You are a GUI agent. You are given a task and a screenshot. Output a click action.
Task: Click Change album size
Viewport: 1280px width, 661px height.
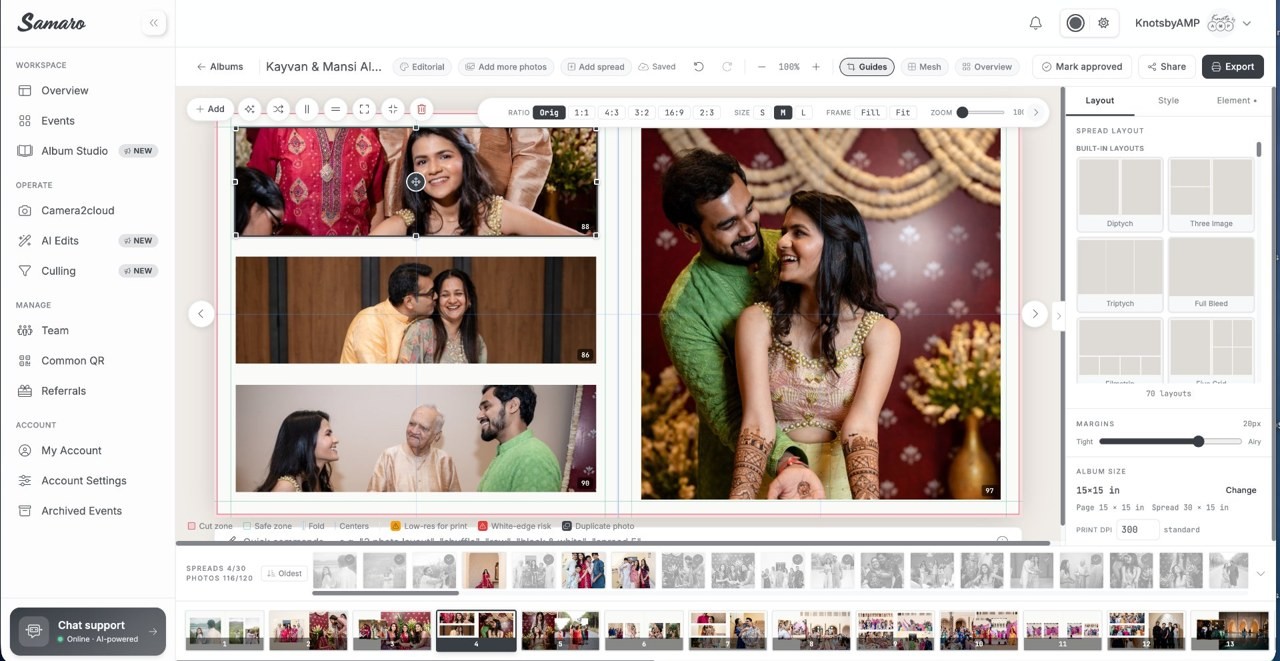tap(1241, 490)
